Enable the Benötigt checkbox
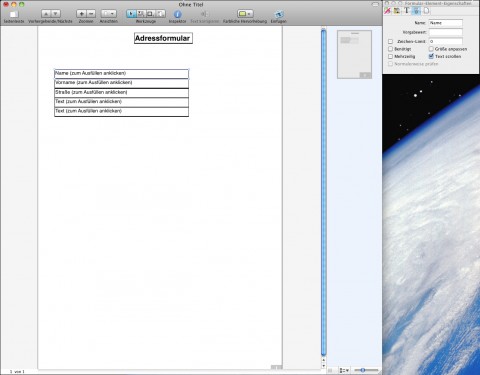 pyautogui.click(x=390, y=49)
